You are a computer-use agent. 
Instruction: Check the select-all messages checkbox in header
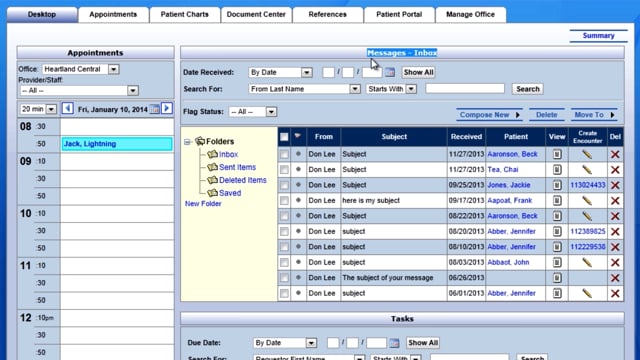tap(284, 137)
